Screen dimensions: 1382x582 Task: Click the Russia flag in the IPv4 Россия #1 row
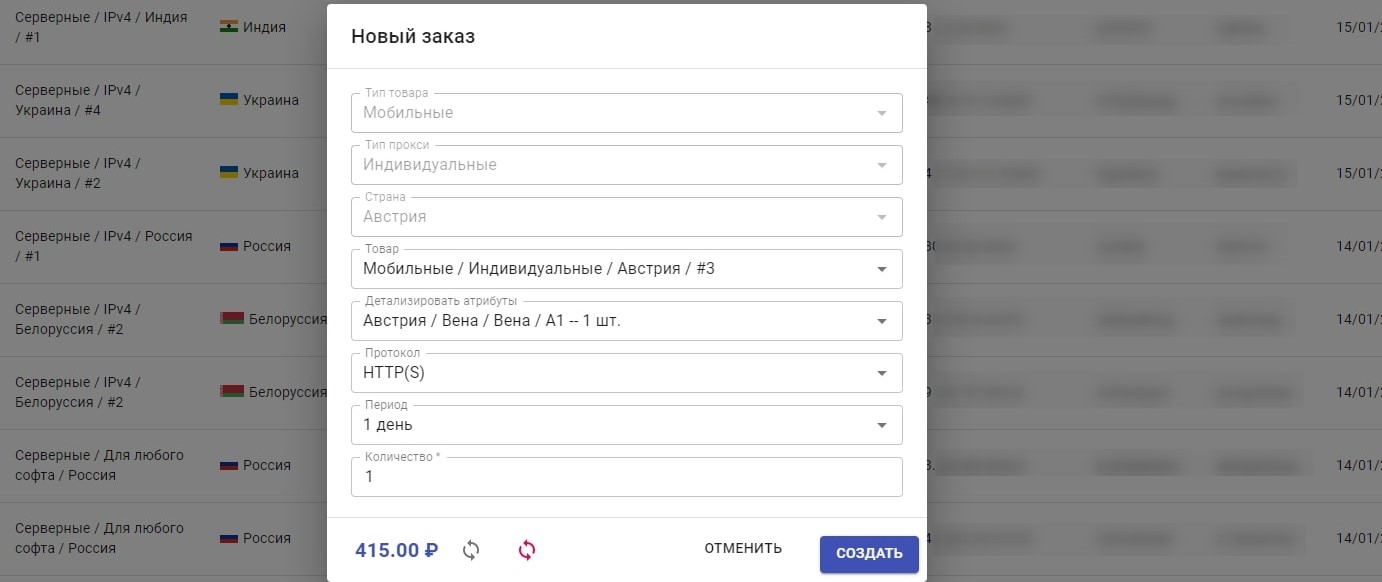(x=229, y=246)
